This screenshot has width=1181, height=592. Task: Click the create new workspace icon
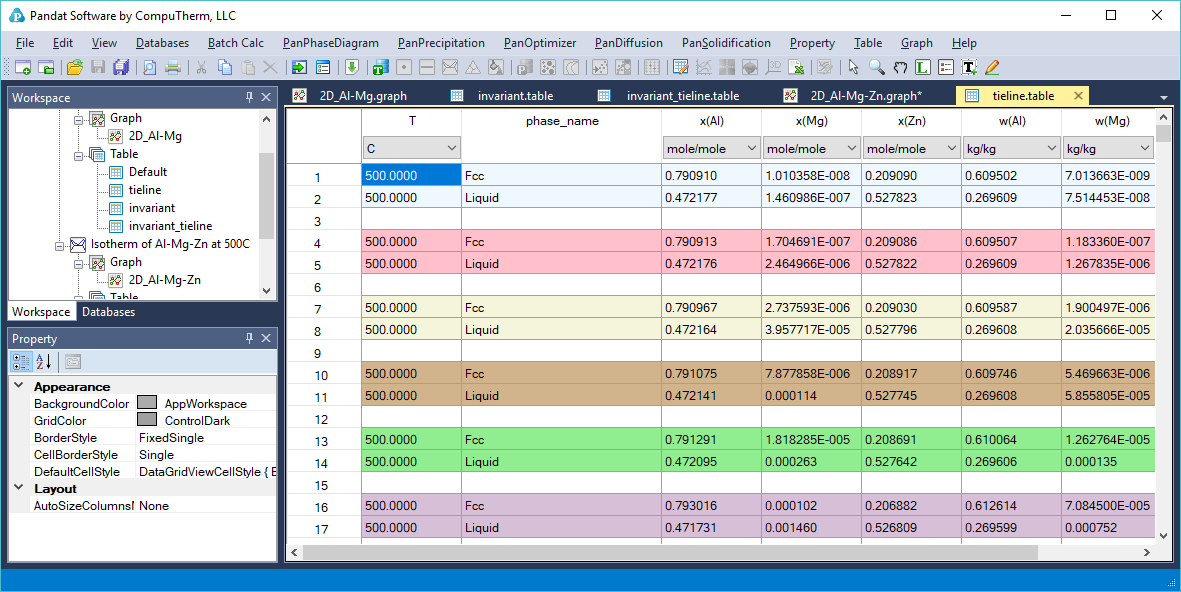23,68
